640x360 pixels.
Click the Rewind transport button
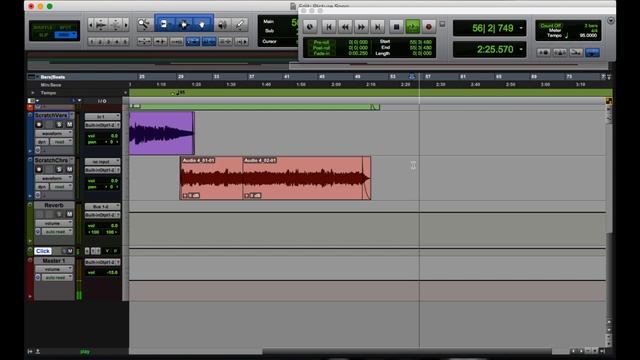point(345,27)
